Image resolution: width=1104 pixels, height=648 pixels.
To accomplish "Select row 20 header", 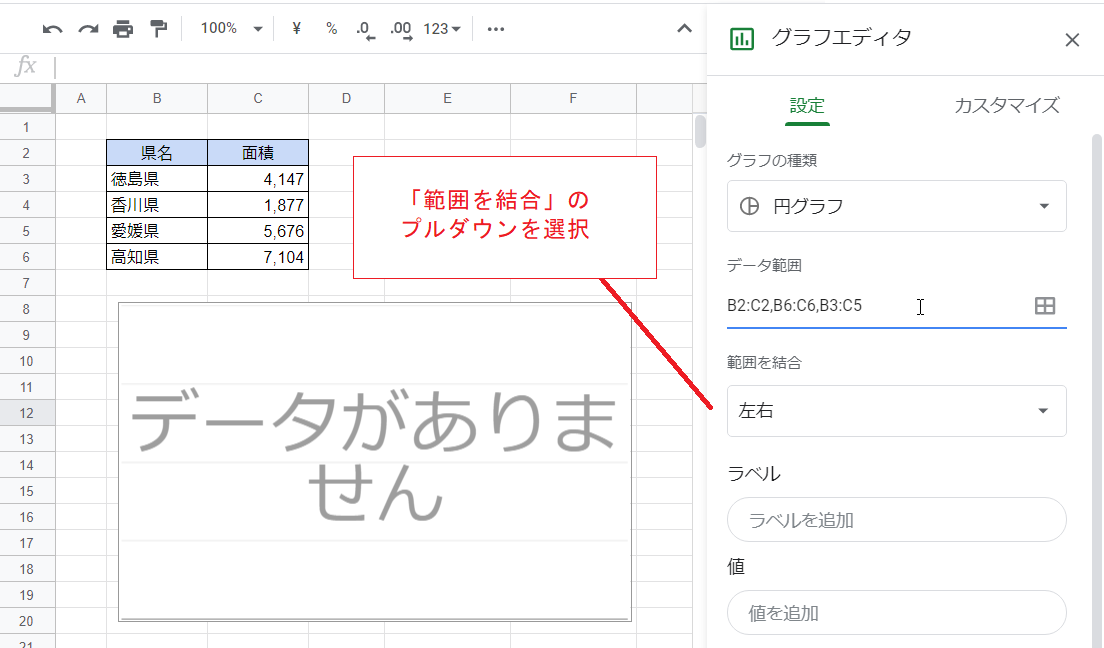I will 27,621.
